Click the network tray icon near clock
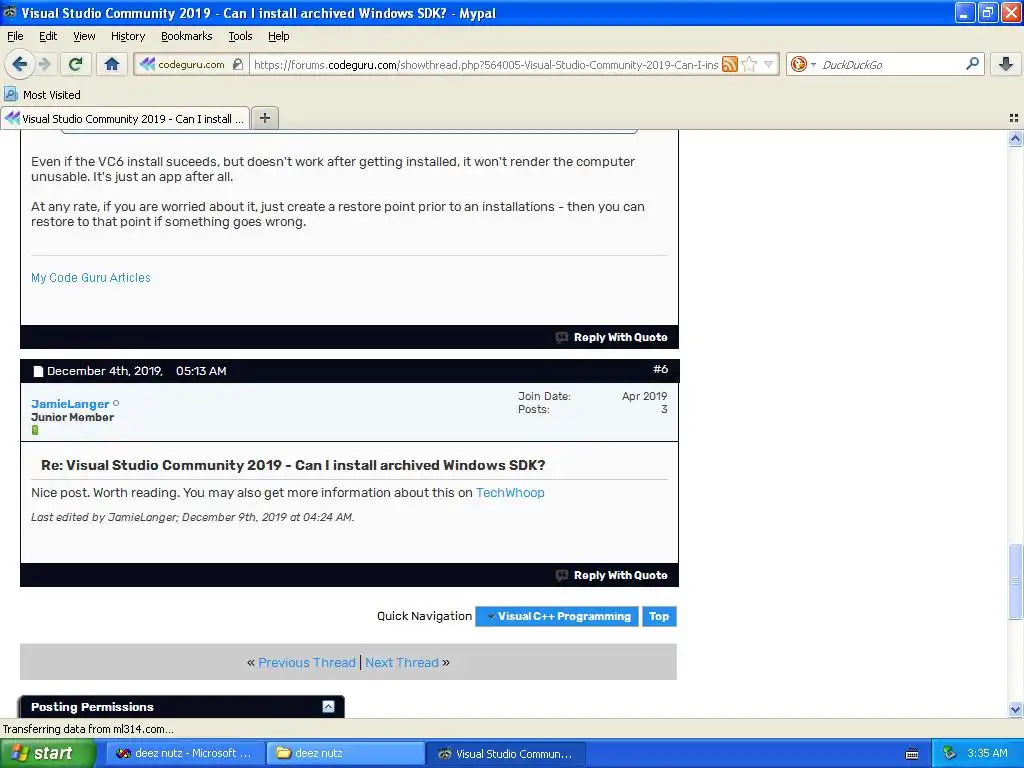The height and width of the screenshot is (768, 1024). (949, 753)
